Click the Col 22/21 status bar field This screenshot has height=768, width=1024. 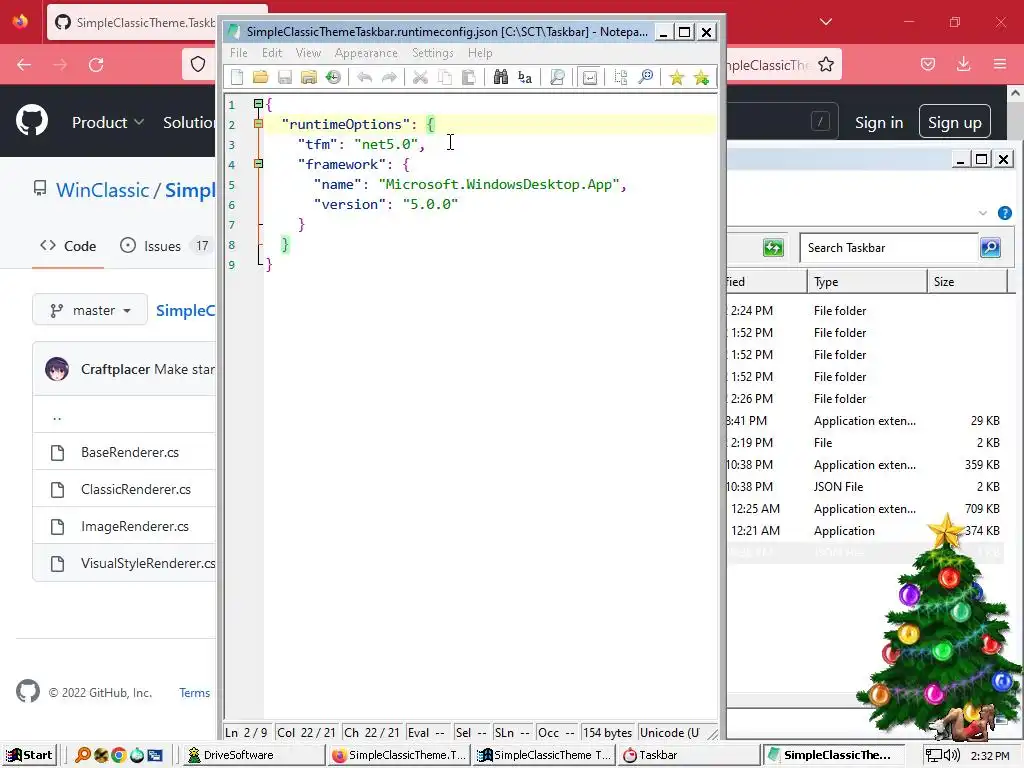tap(306, 733)
